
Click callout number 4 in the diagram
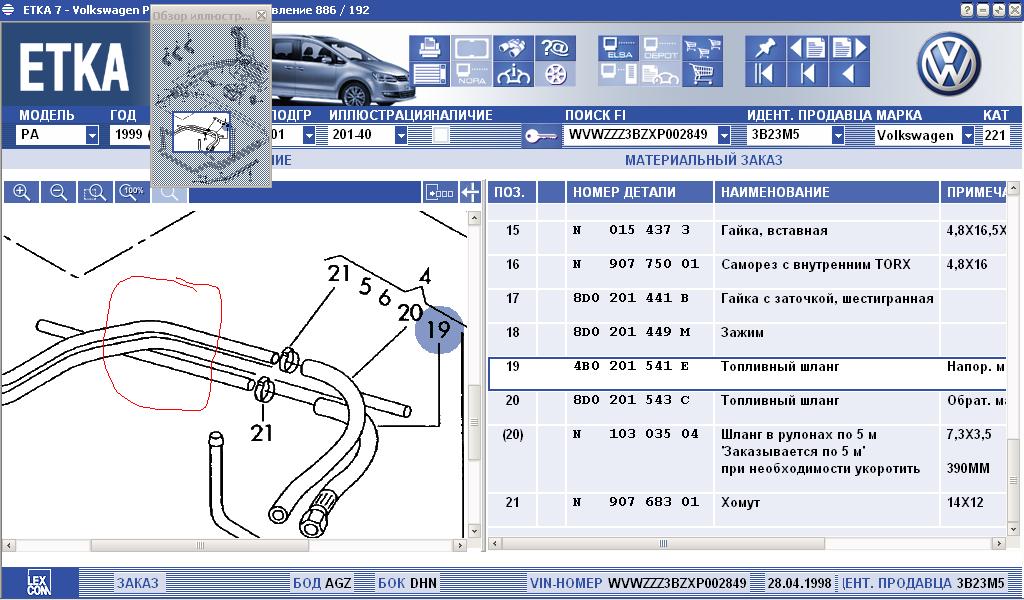(425, 277)
